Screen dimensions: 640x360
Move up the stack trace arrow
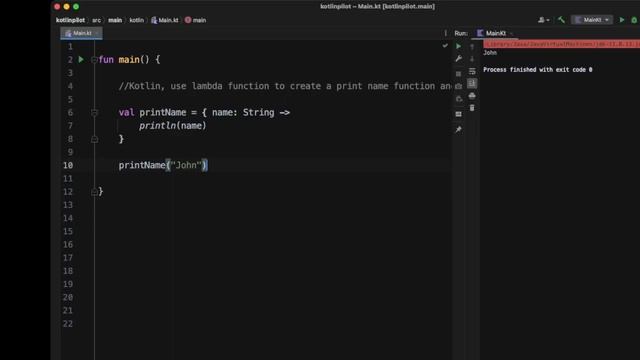click(472, 47)
